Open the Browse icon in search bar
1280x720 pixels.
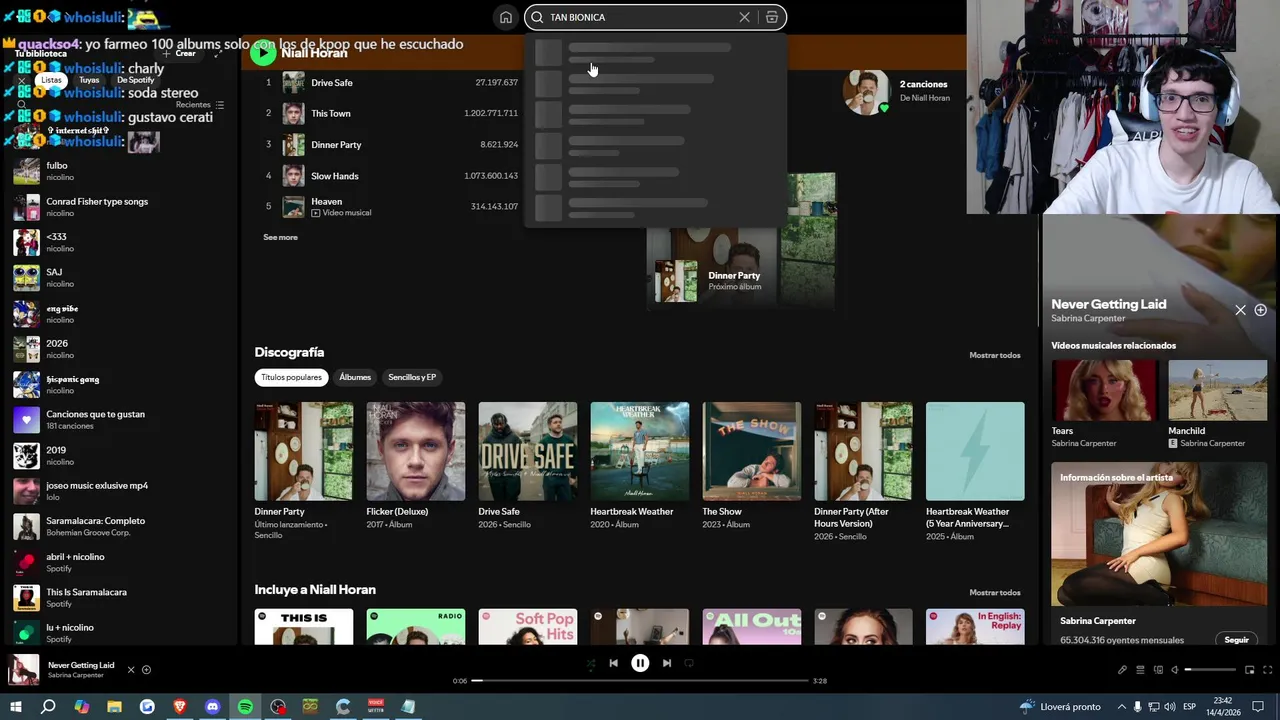[x=772, y=17]
